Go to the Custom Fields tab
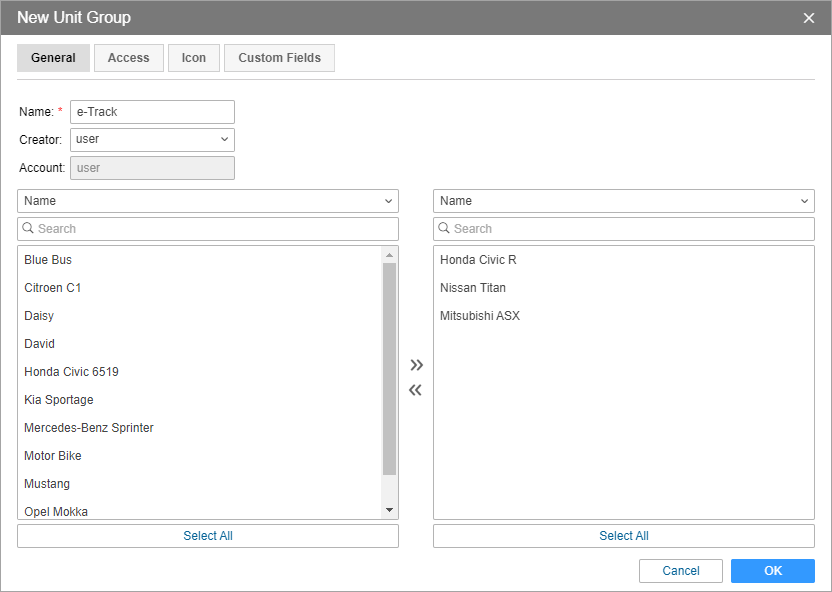This screenshot has height=592, width=832. [x=279, y=58]
